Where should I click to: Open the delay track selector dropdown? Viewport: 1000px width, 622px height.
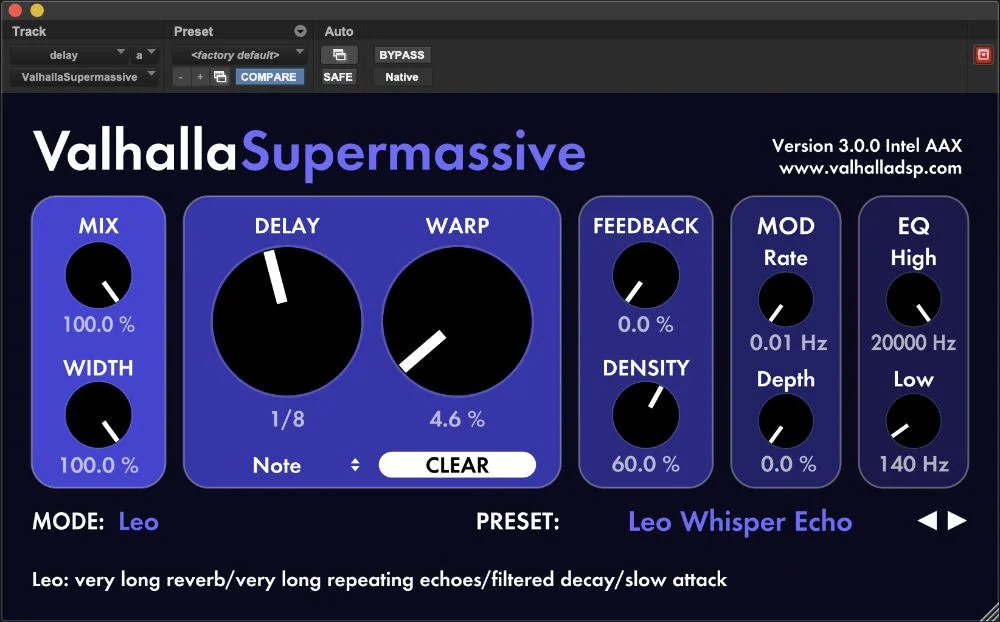point(69,55)
